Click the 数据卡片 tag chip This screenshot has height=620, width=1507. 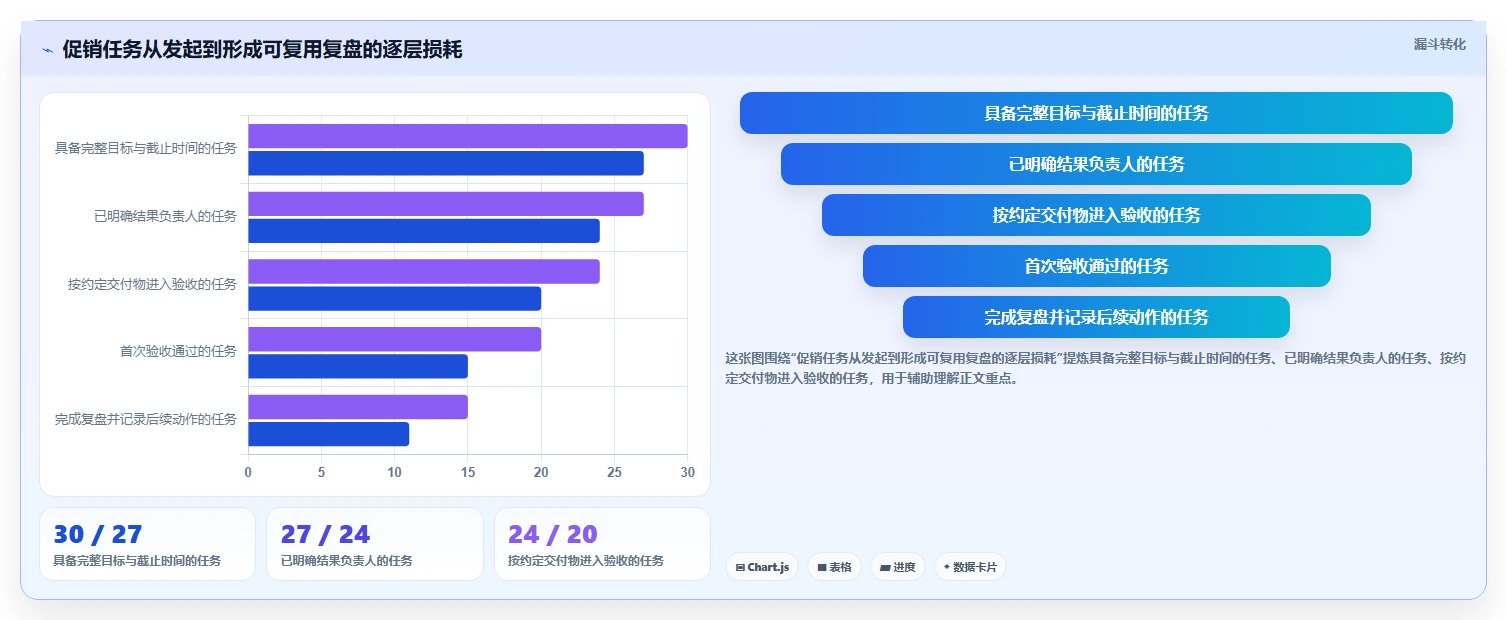click(970, 567)
